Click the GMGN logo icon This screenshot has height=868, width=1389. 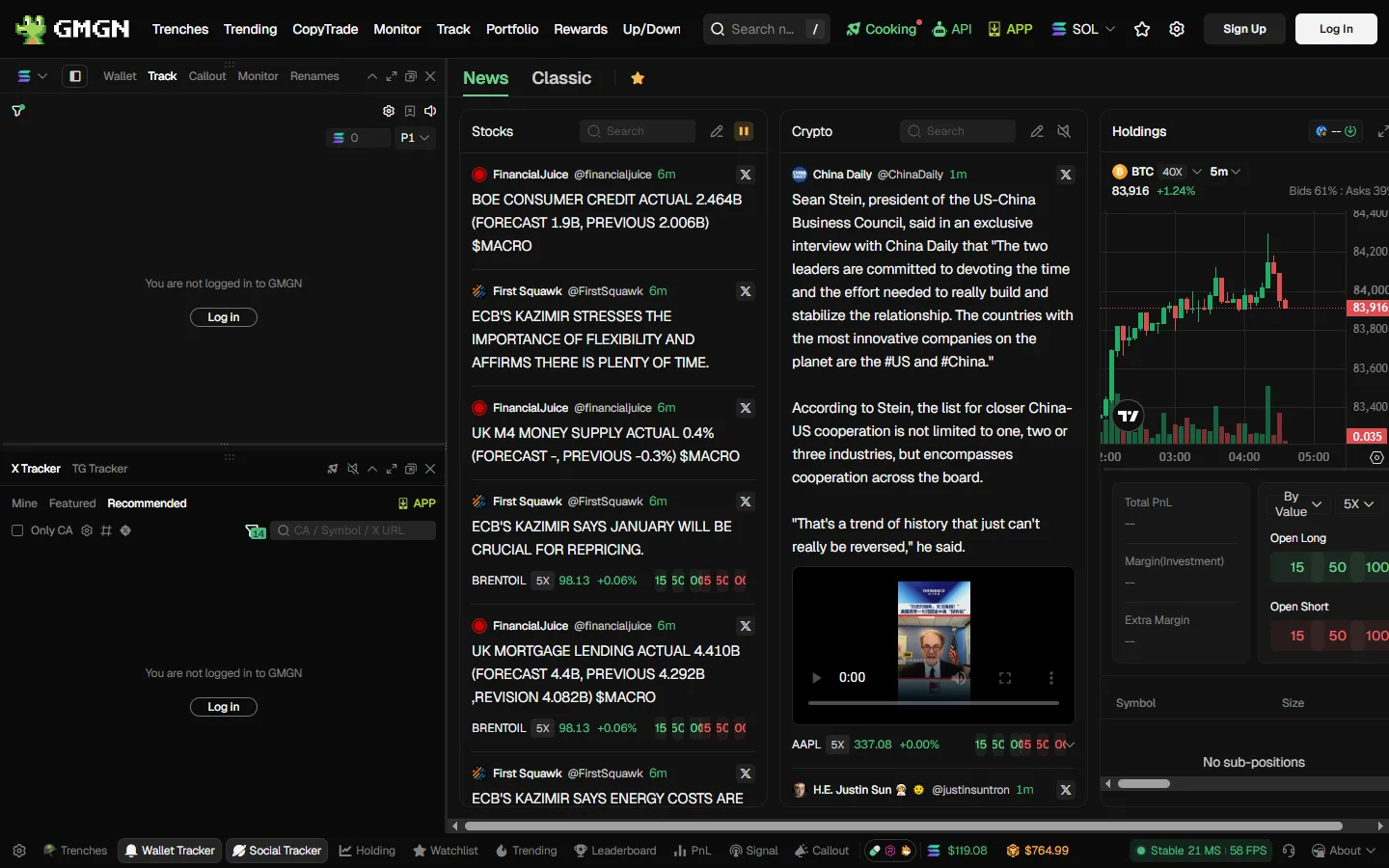[31, 29]
